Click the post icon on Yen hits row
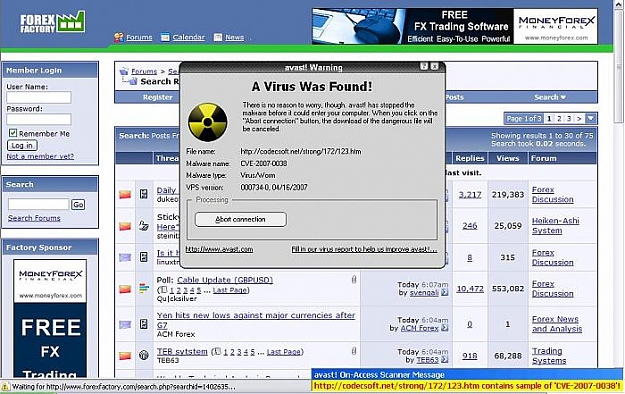This screenshot has height=394, width=625. pyautogui.click(x=144, y=324)
